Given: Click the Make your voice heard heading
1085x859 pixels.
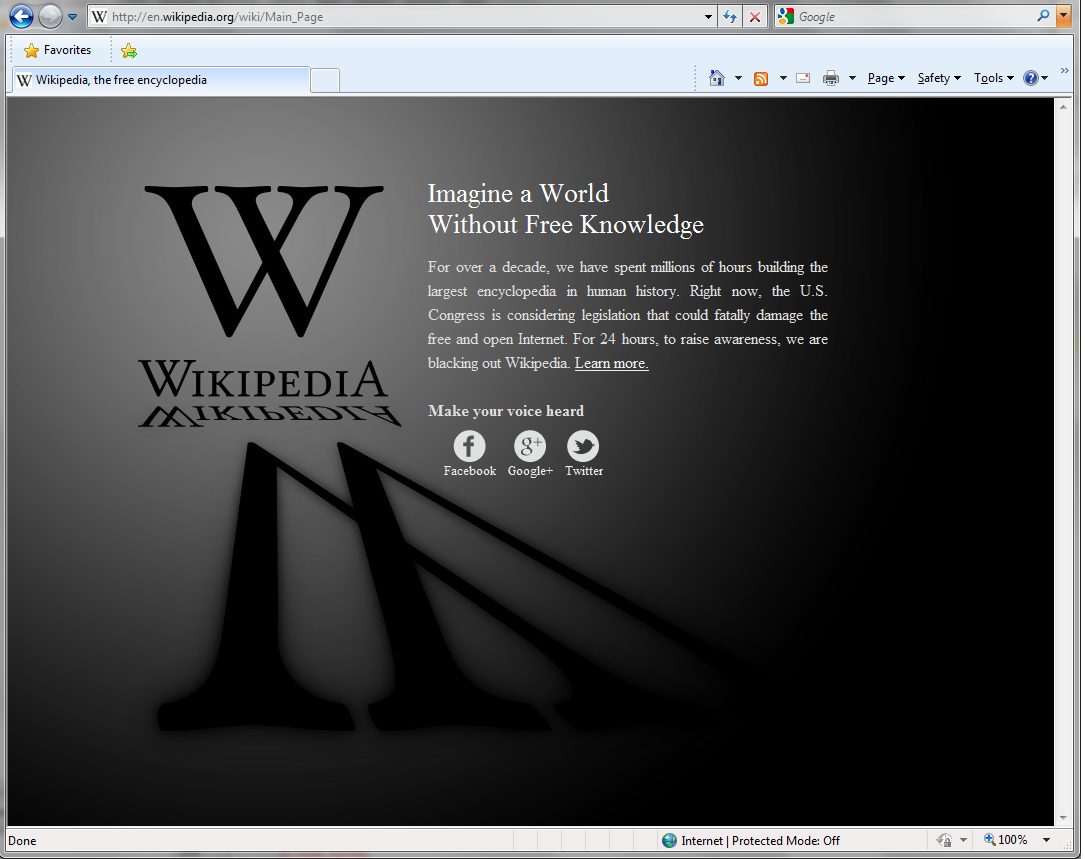Looking at the screenshot, I should [506, 411].
